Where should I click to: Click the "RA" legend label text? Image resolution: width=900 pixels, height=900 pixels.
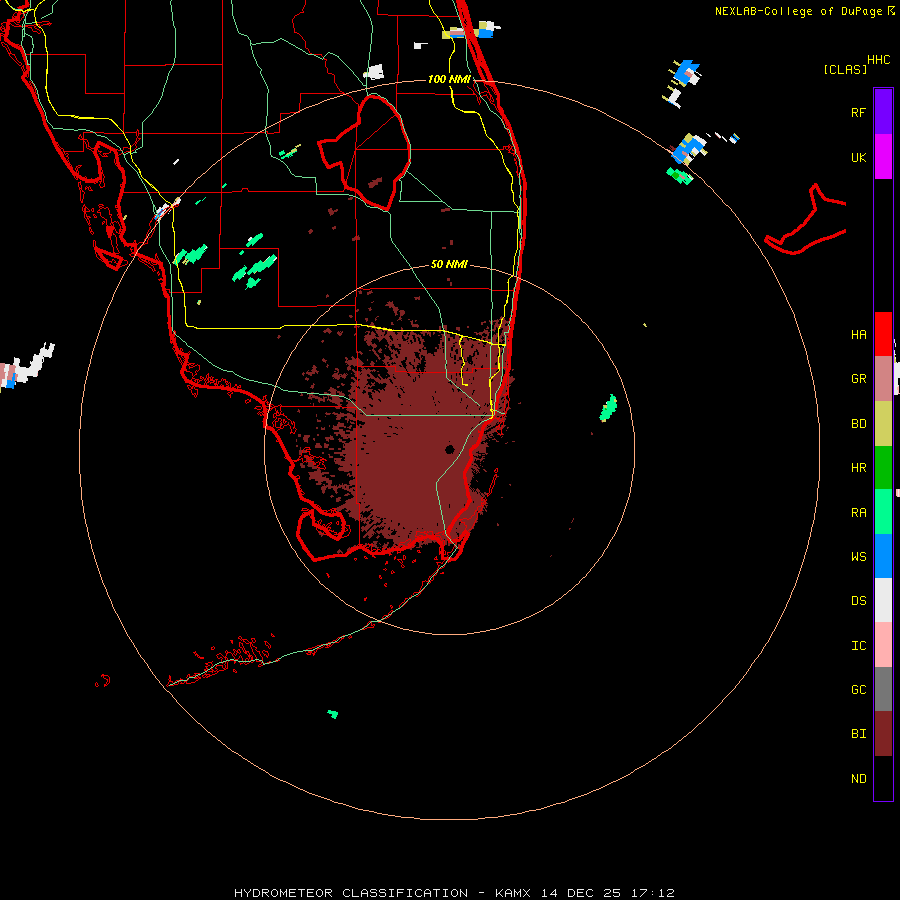pos(858,512)
